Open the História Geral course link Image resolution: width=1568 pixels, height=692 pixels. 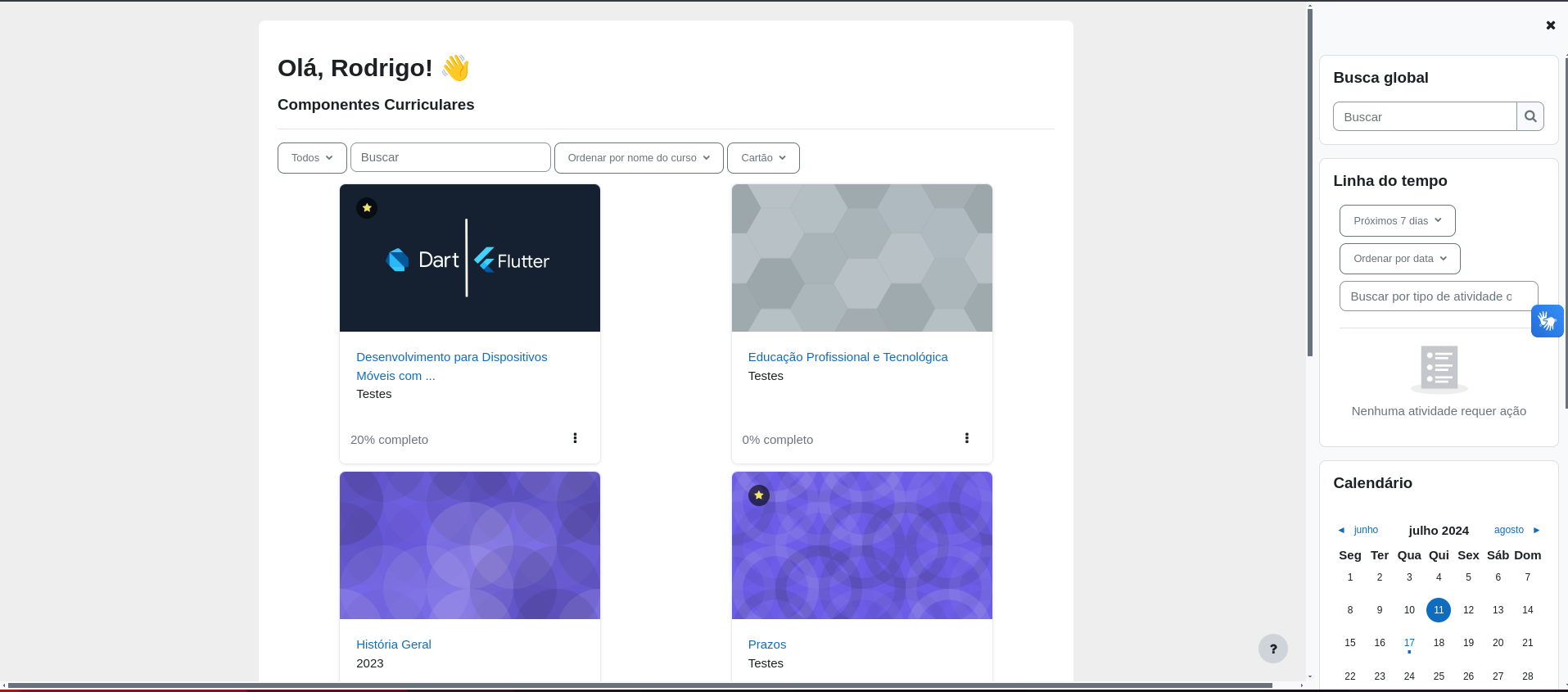[x=393, y=645]
